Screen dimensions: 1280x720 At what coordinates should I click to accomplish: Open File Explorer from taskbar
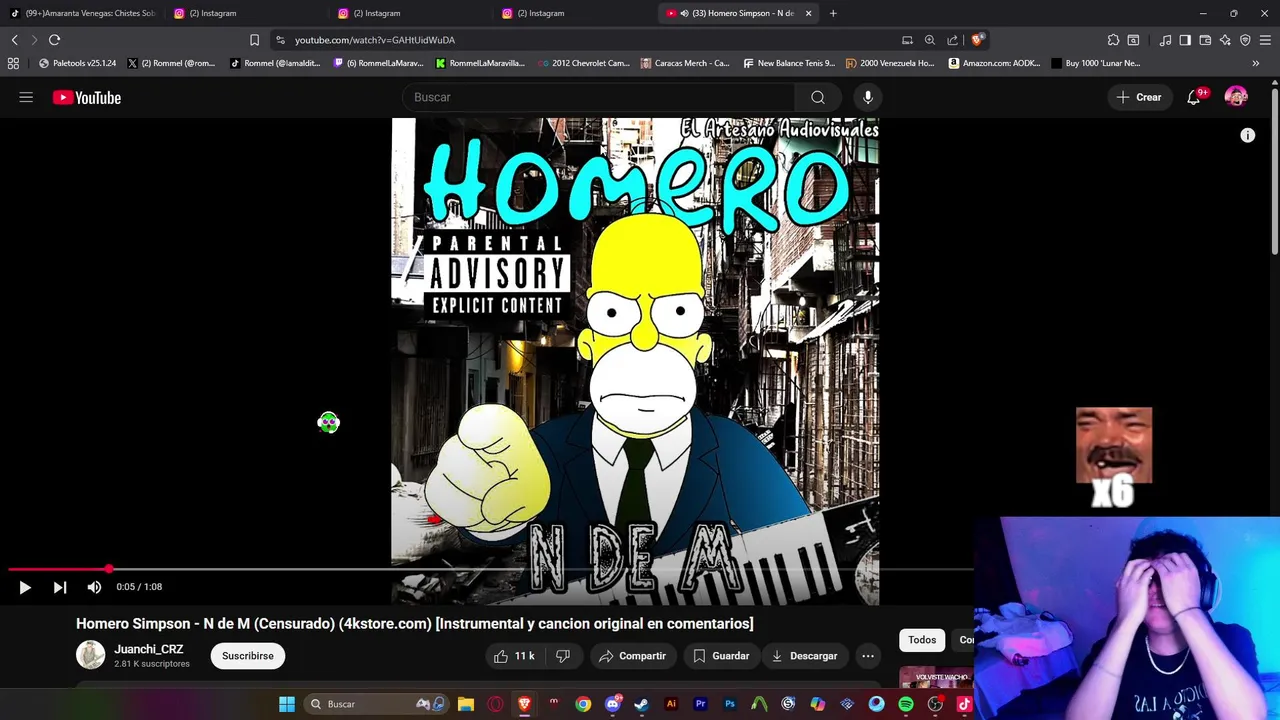click(x=466, y=704)
